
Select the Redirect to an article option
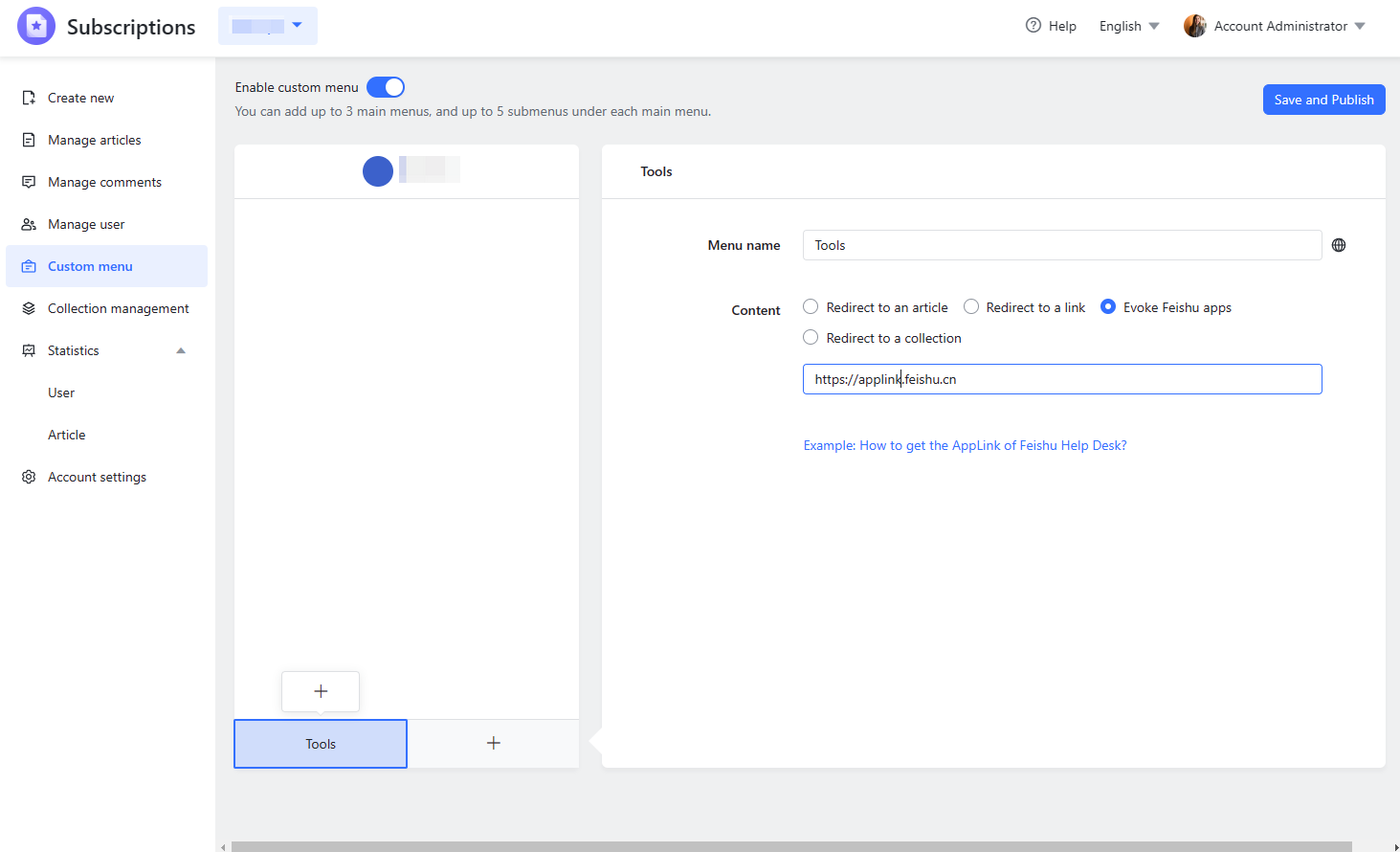click(x=811, y=306)
